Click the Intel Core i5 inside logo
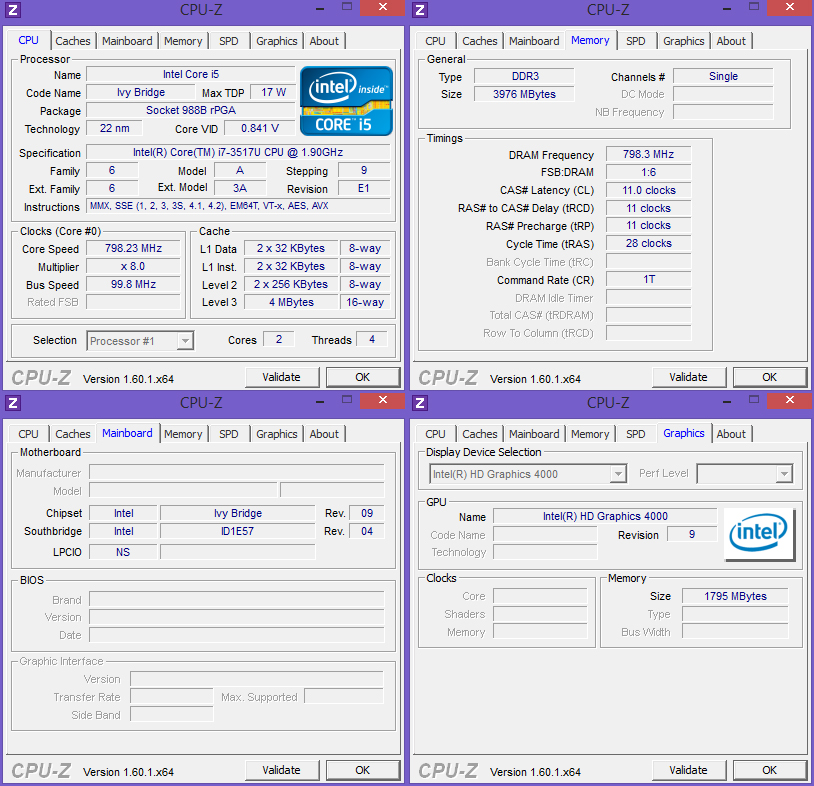The height and width of the screenshot is (786, 814). tap(346, 101)
